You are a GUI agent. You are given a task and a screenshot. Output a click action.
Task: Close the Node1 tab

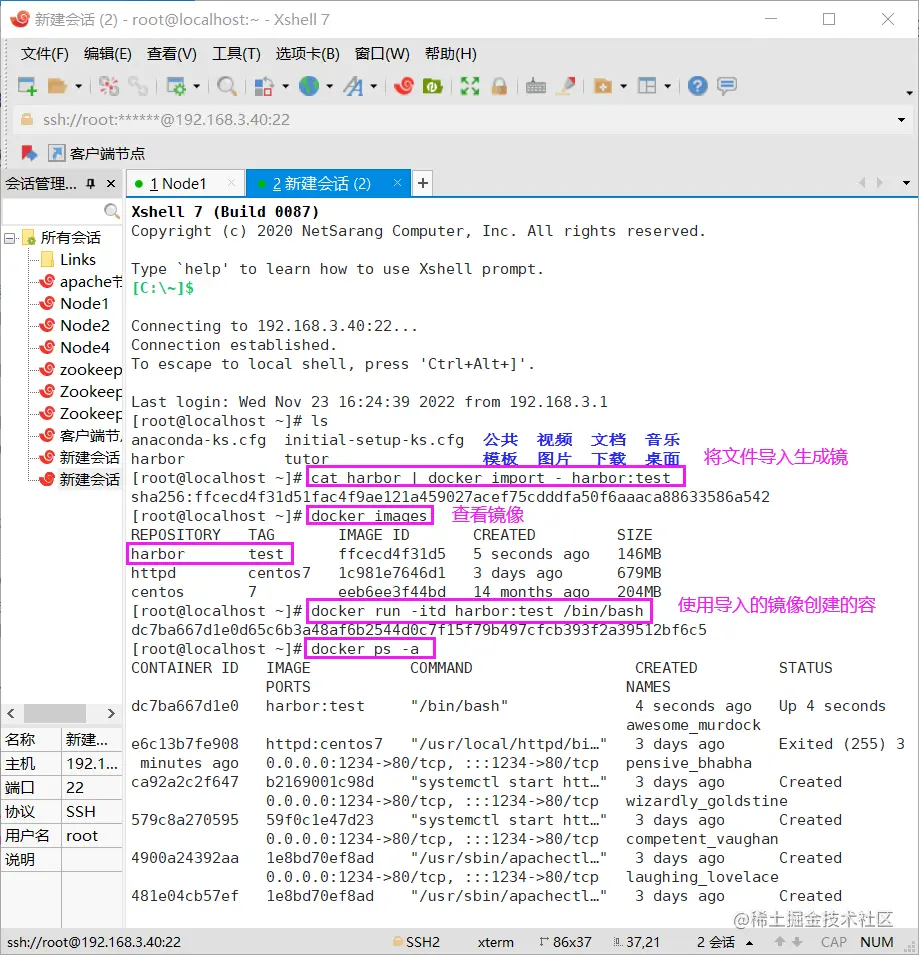click(231, 183)
